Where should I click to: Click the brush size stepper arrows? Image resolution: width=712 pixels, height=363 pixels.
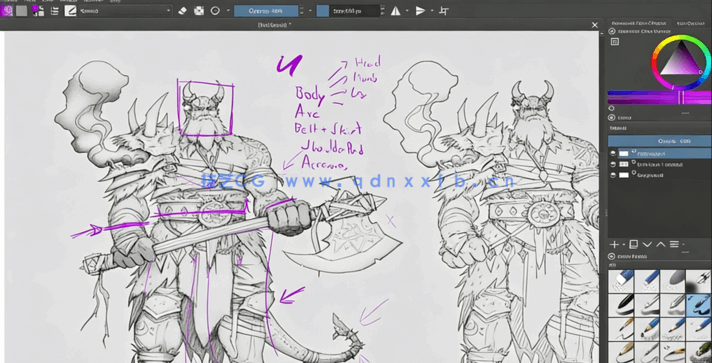(383, 11)
